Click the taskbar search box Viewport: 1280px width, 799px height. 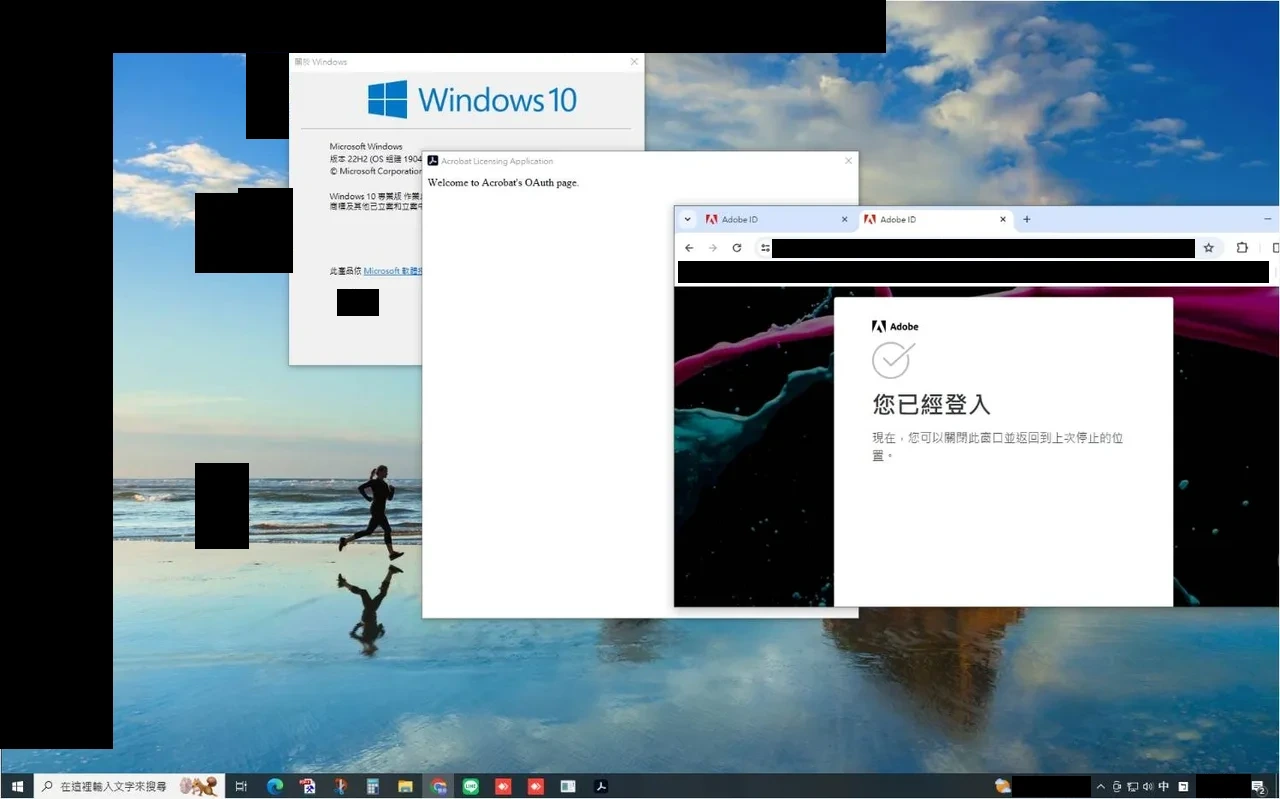click(x=128, y=787)
